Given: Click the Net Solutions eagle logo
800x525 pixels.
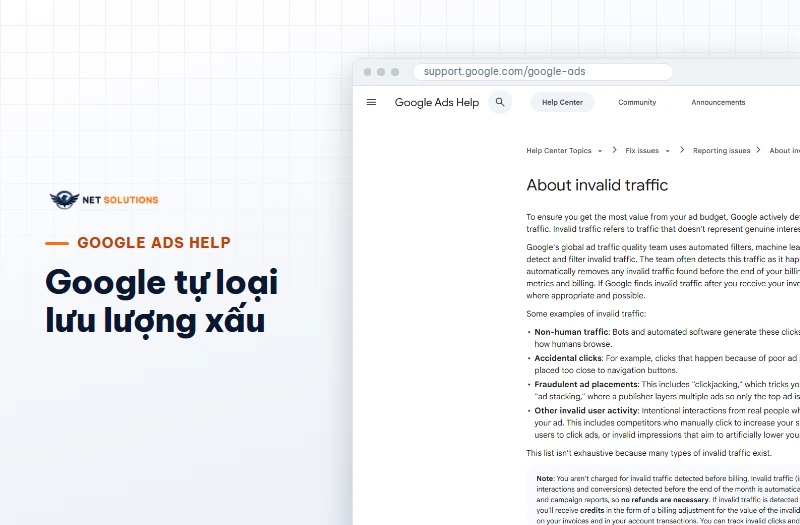Looking at the screenshot, I should (x=64, y=199).
